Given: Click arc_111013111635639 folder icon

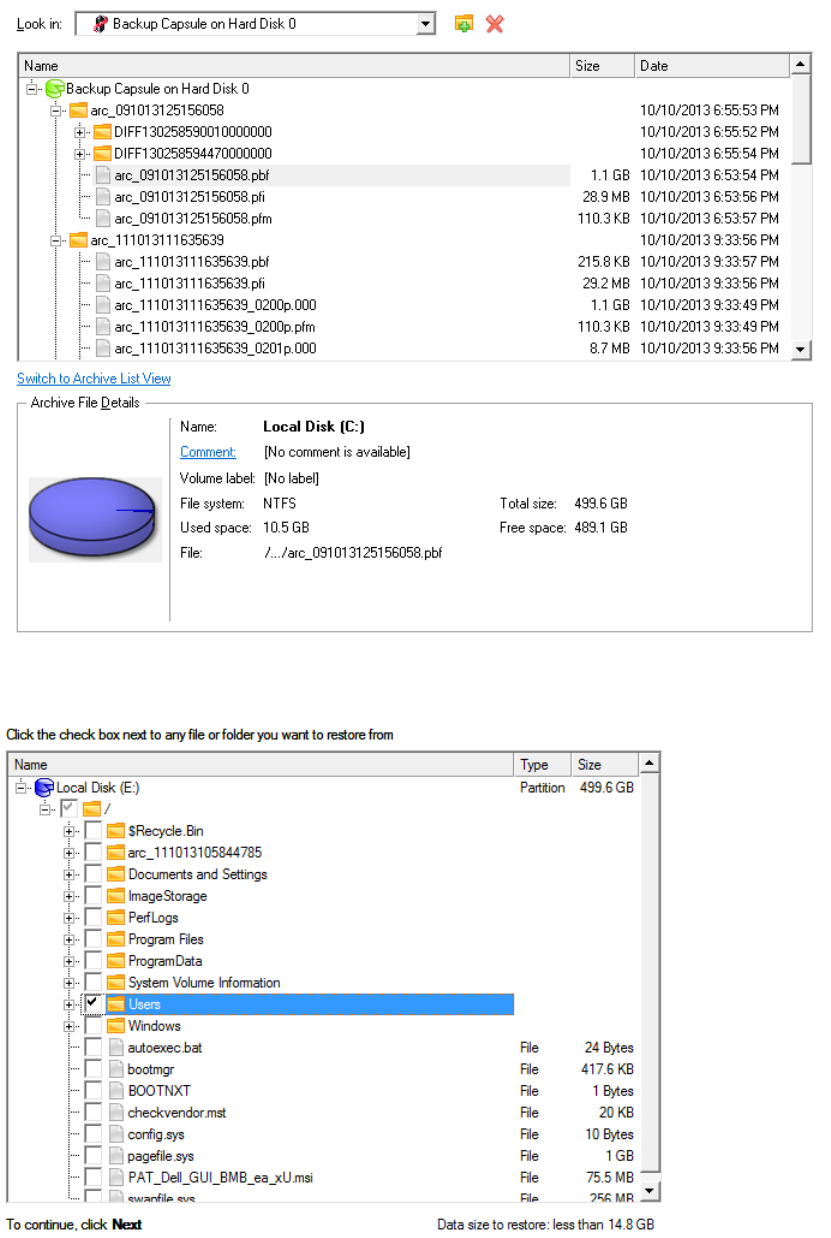Looking at the screenshot, I should click(78, 240).
